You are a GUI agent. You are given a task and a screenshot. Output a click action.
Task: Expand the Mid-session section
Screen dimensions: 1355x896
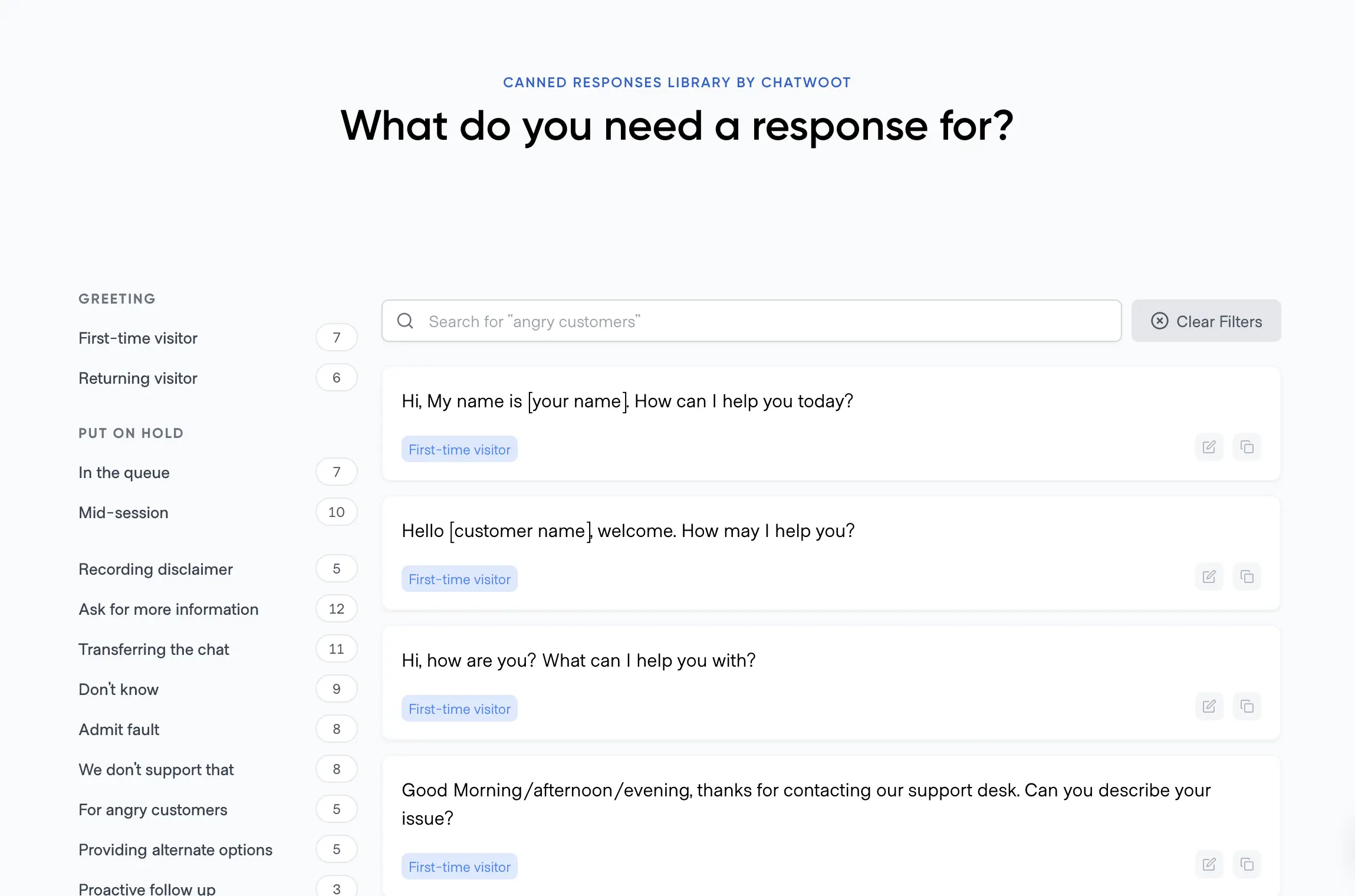click(x=123, y=512)
